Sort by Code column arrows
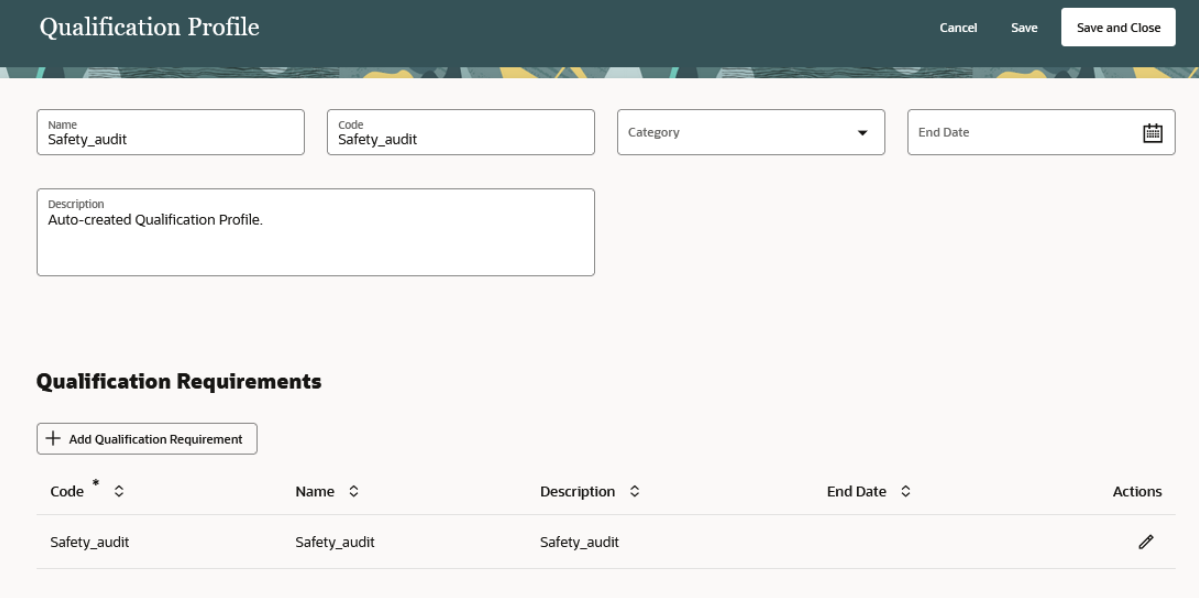Screen dimensions: 1199x598 [x=119, y=492]
